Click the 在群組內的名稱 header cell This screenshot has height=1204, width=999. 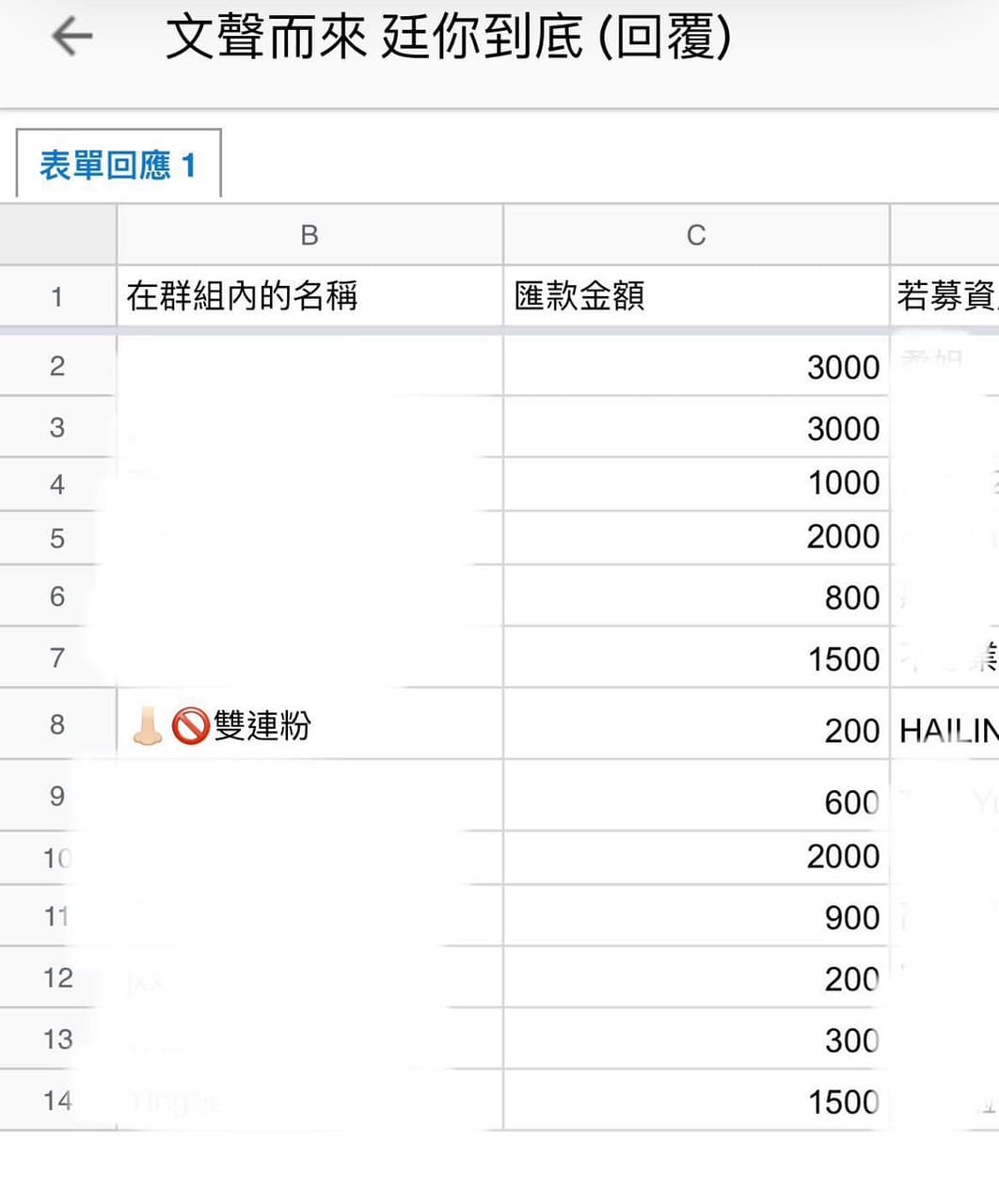[309, 296]
